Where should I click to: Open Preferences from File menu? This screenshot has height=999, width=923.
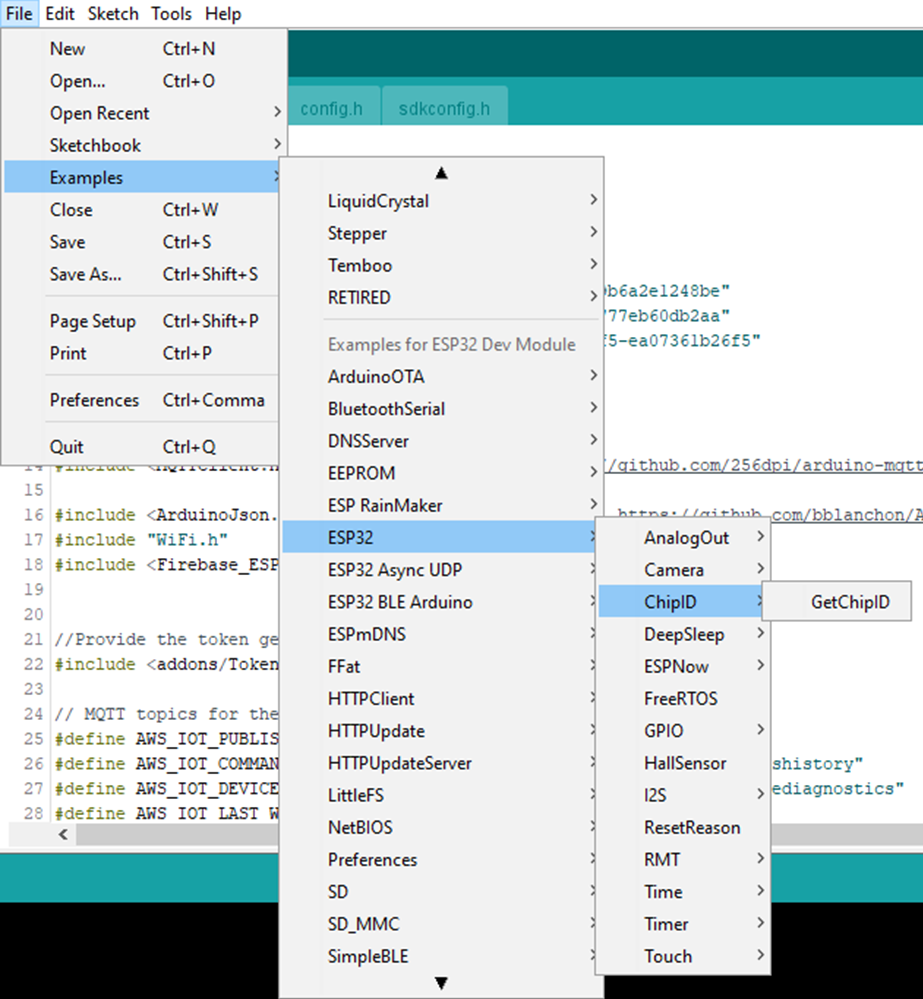click(x=143, y=400)
